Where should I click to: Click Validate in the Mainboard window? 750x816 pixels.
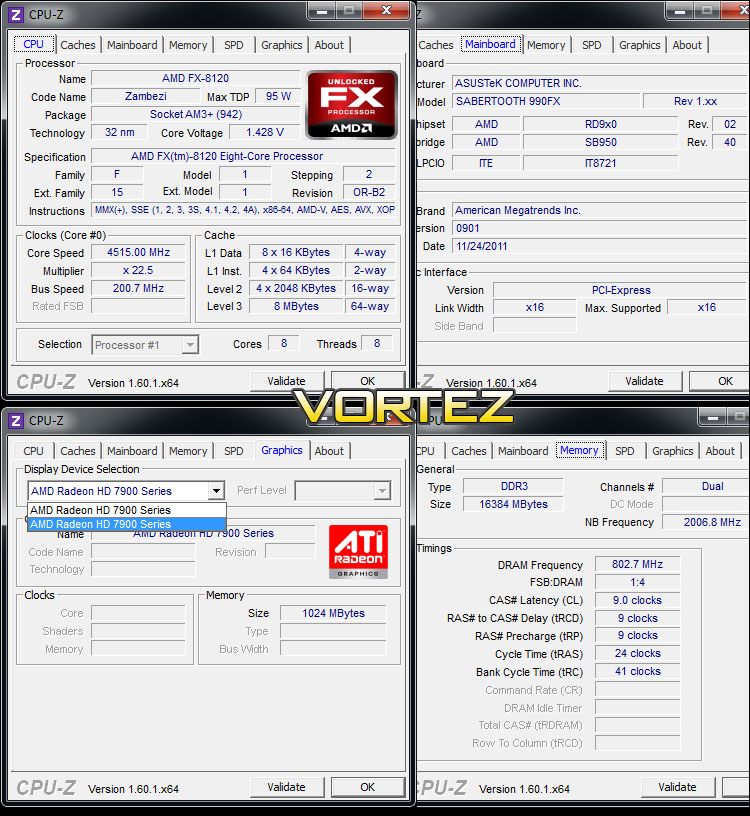[x=644, y=381]
